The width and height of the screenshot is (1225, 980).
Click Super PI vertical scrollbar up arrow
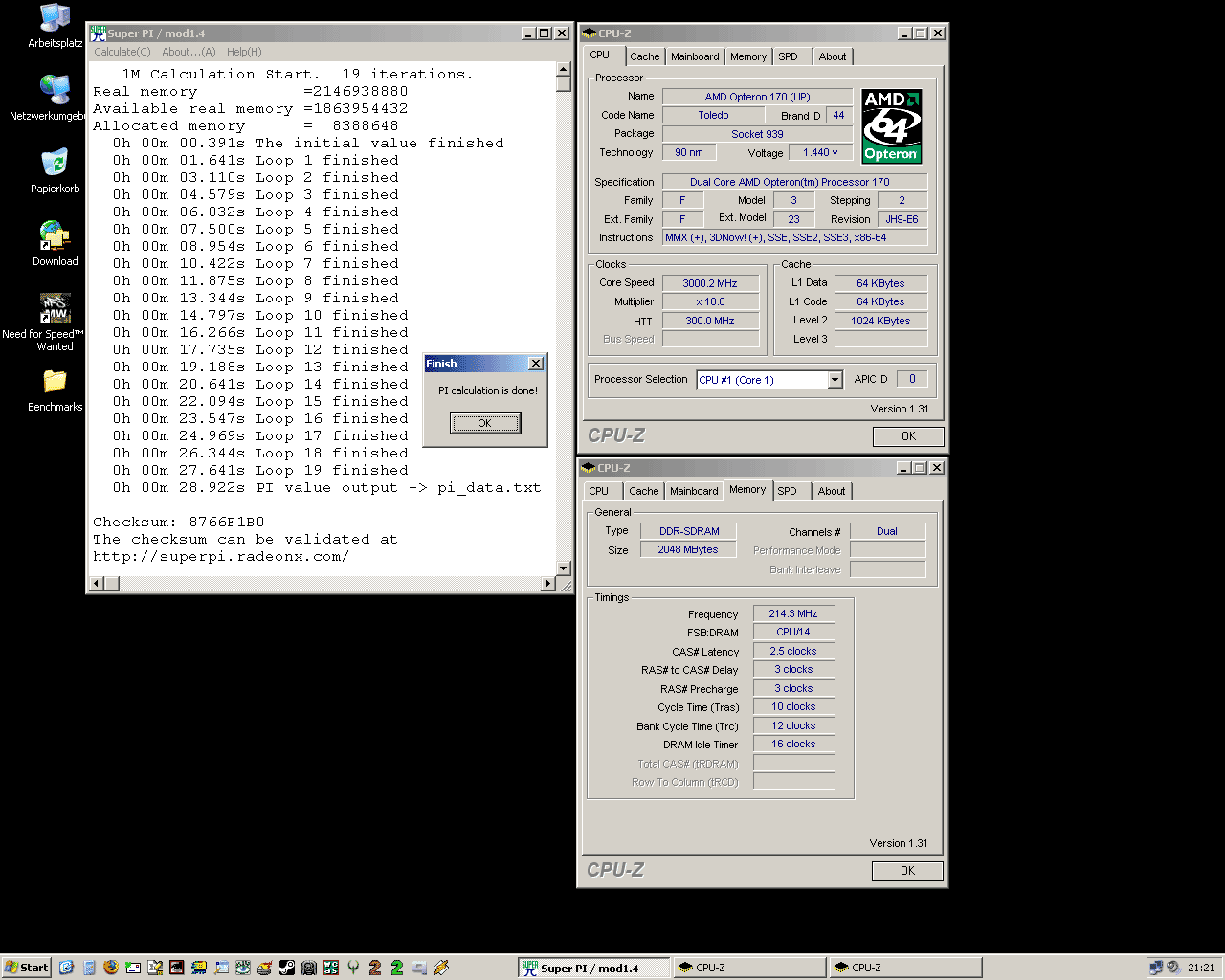564,70
